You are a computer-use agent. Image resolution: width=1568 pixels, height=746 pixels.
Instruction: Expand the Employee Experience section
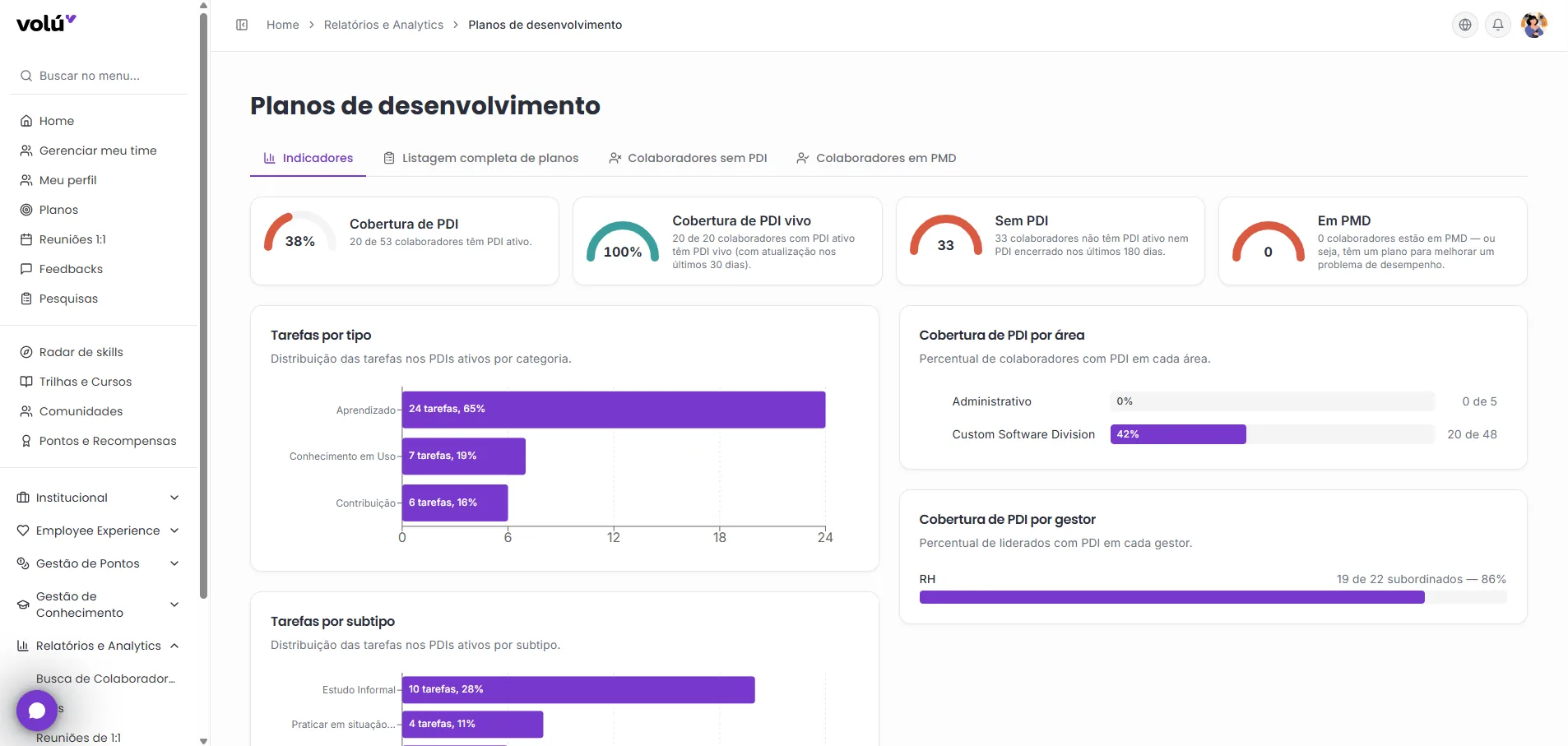(x=98, y=531)
